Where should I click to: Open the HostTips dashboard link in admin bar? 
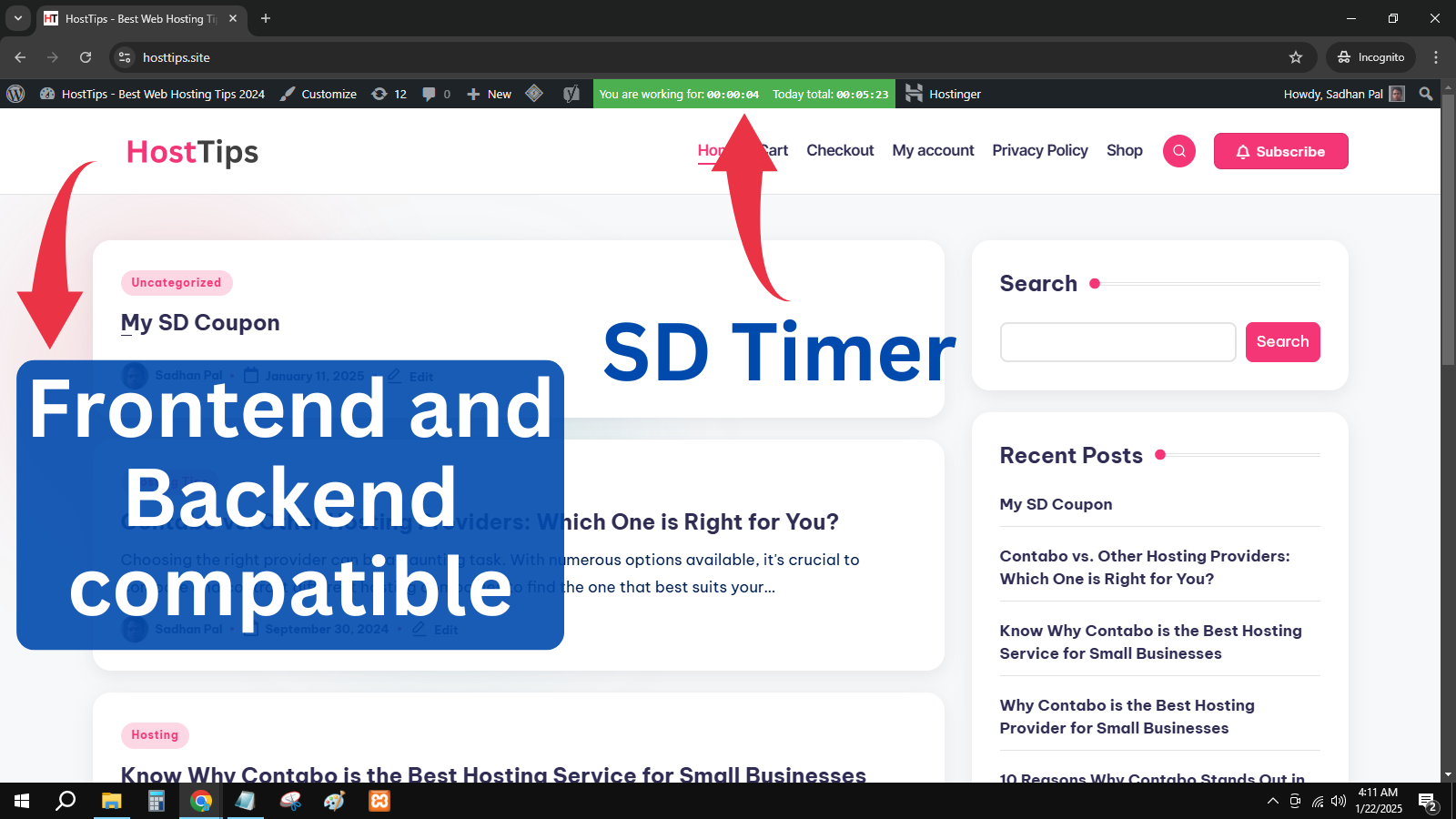coord(153,94)
